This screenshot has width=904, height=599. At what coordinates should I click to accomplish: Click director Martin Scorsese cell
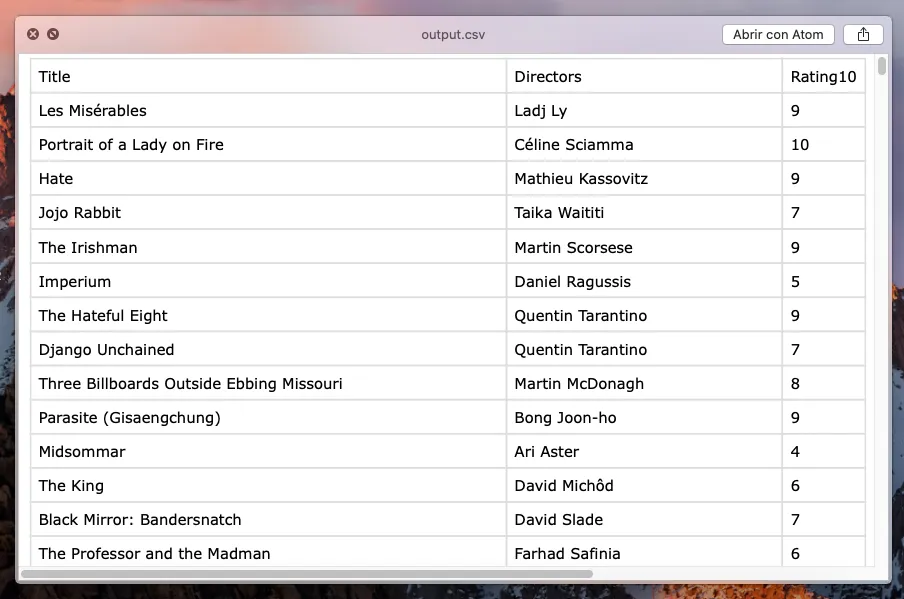[x=644, y=247]
